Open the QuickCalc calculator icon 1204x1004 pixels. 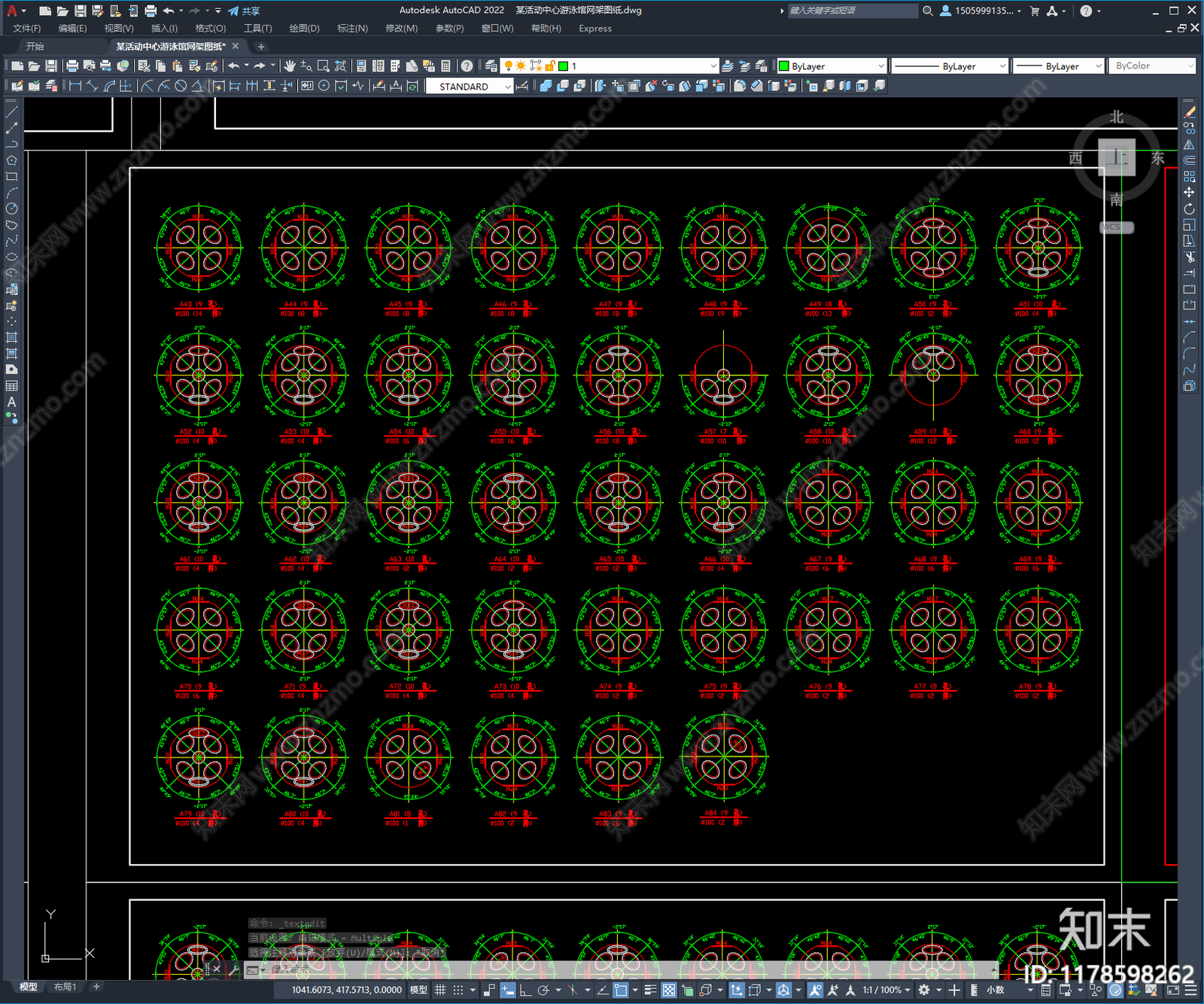click(445, 66)
